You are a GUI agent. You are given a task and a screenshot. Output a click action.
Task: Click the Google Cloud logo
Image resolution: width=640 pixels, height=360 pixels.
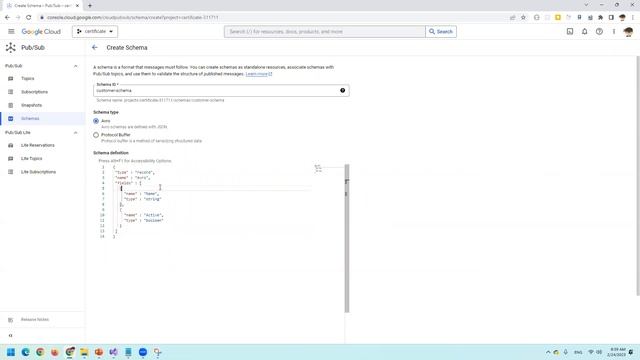pyautogui.click(x=41, y=31)
